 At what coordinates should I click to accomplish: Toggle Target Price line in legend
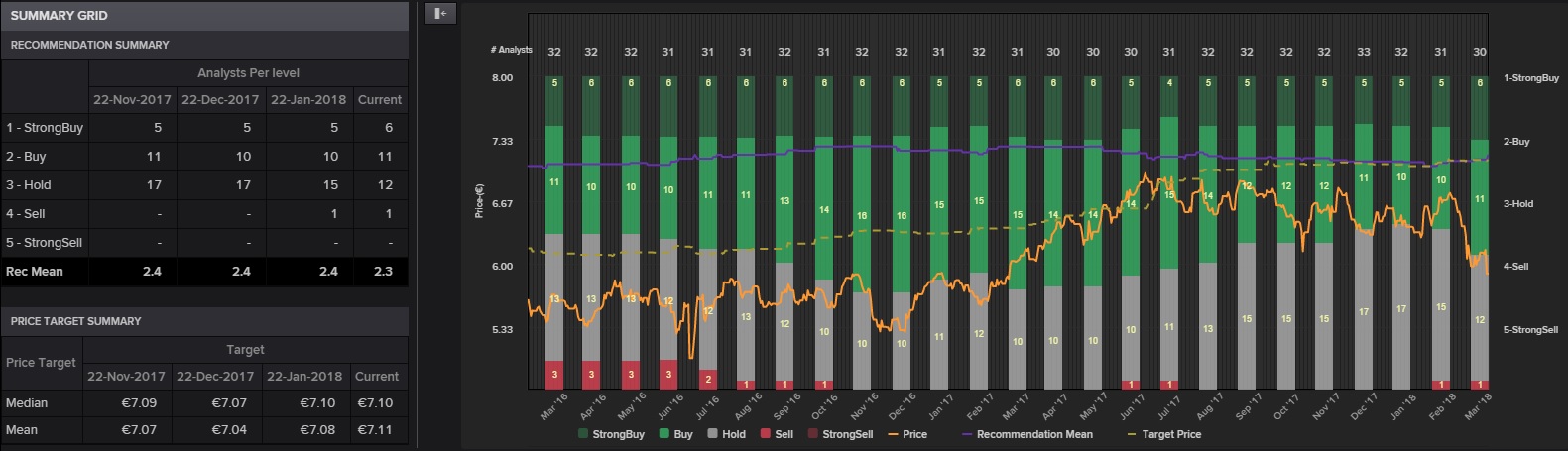(1163, 434)
